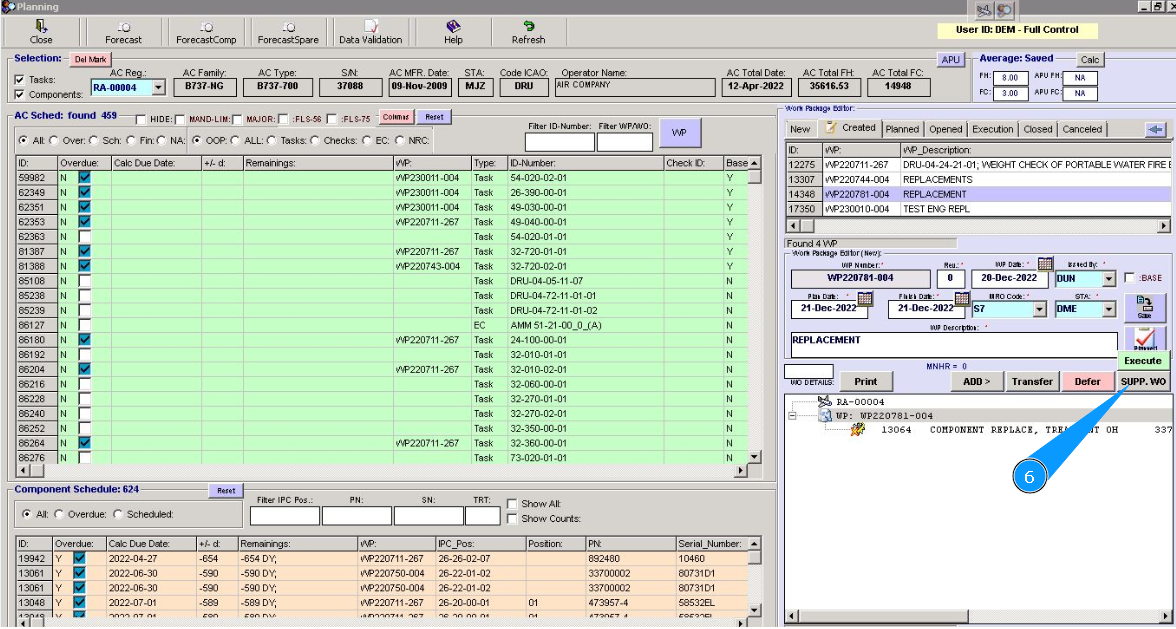Open the Issued By dropdown
The height and width of the screenshot is (629, 1176).
click(1108, 280)
